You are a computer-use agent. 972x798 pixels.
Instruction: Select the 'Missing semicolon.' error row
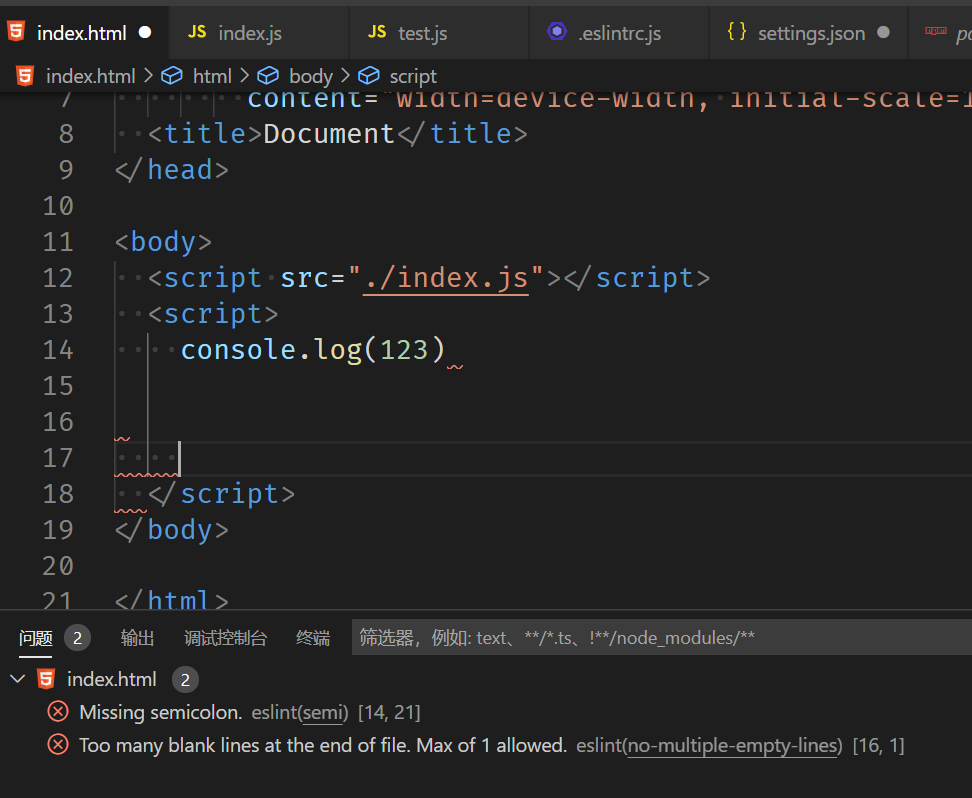pyautogui.click(x=486, y=712)
